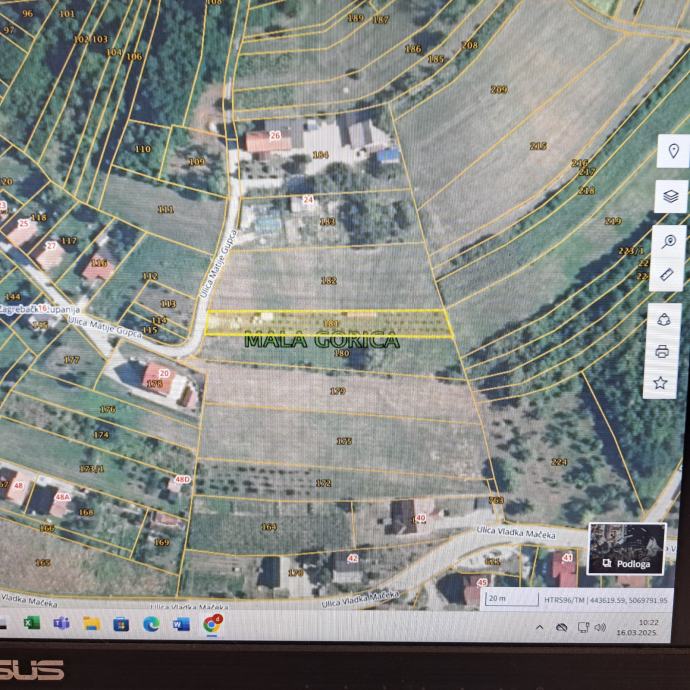Click house number marker 20

click(164, 373)
